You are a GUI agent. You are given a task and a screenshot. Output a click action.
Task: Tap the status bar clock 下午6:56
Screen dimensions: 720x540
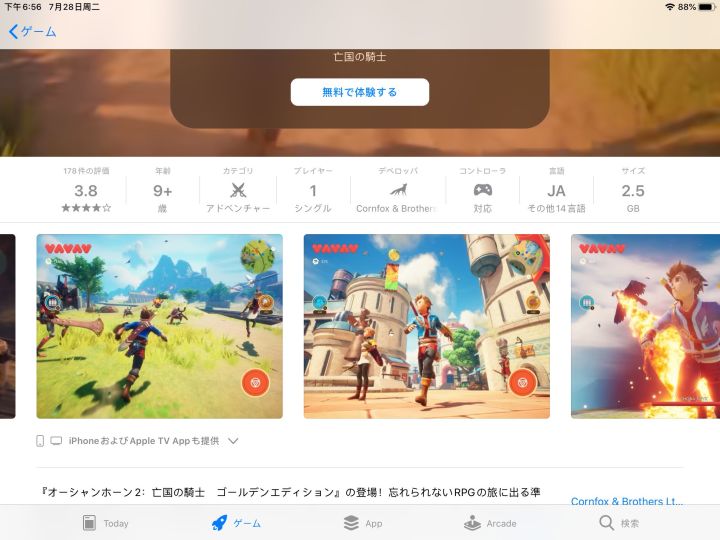[23, 7]
